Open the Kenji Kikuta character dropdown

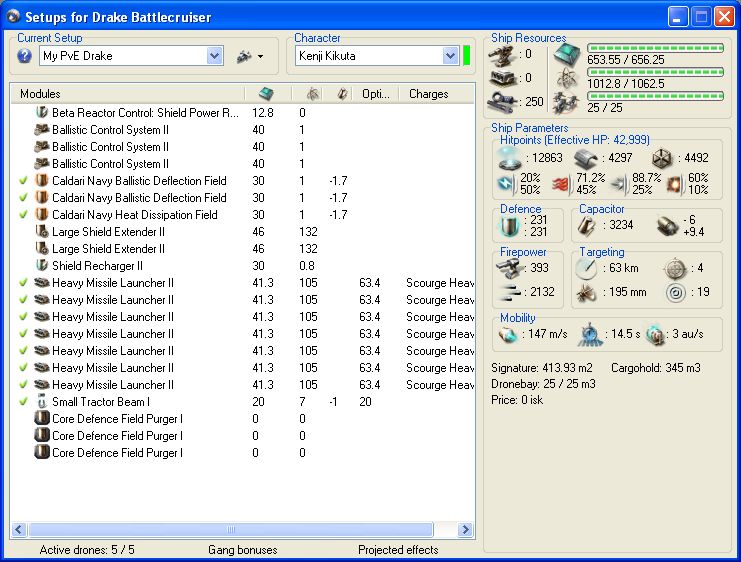click(450, 57)
